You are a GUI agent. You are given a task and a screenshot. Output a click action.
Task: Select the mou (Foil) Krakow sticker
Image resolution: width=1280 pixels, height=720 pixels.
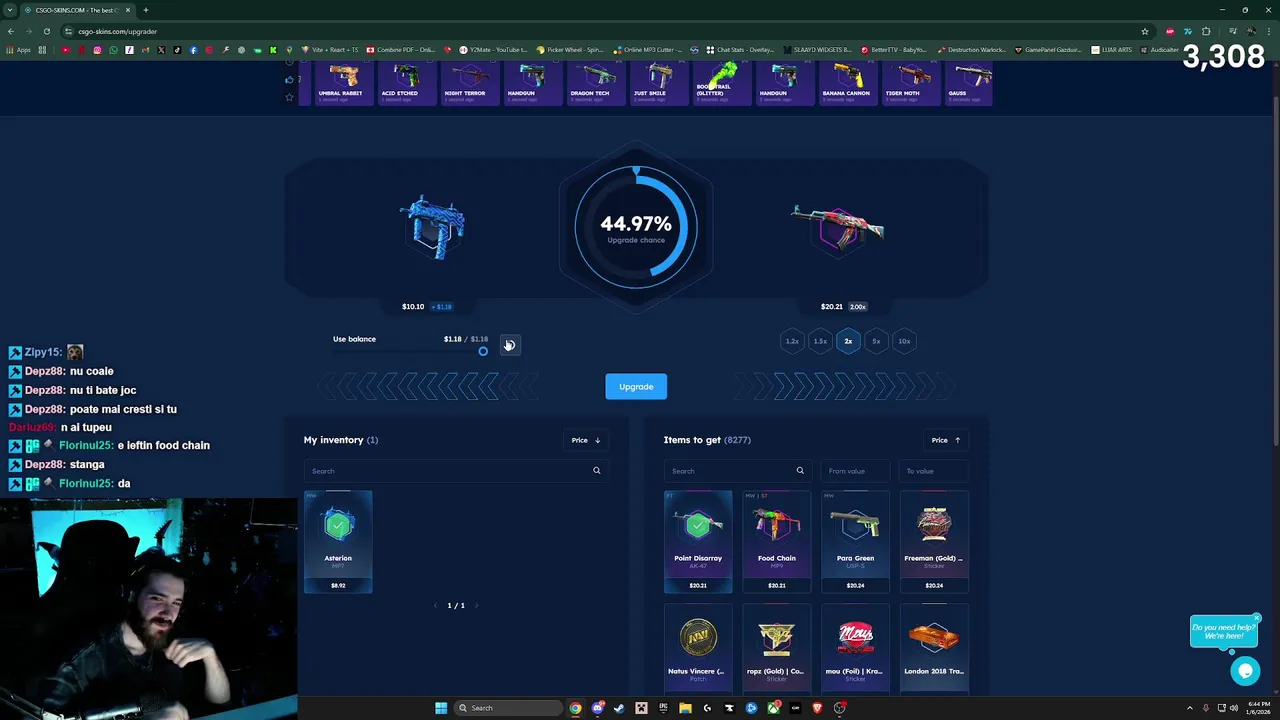(x=855, y=648)
